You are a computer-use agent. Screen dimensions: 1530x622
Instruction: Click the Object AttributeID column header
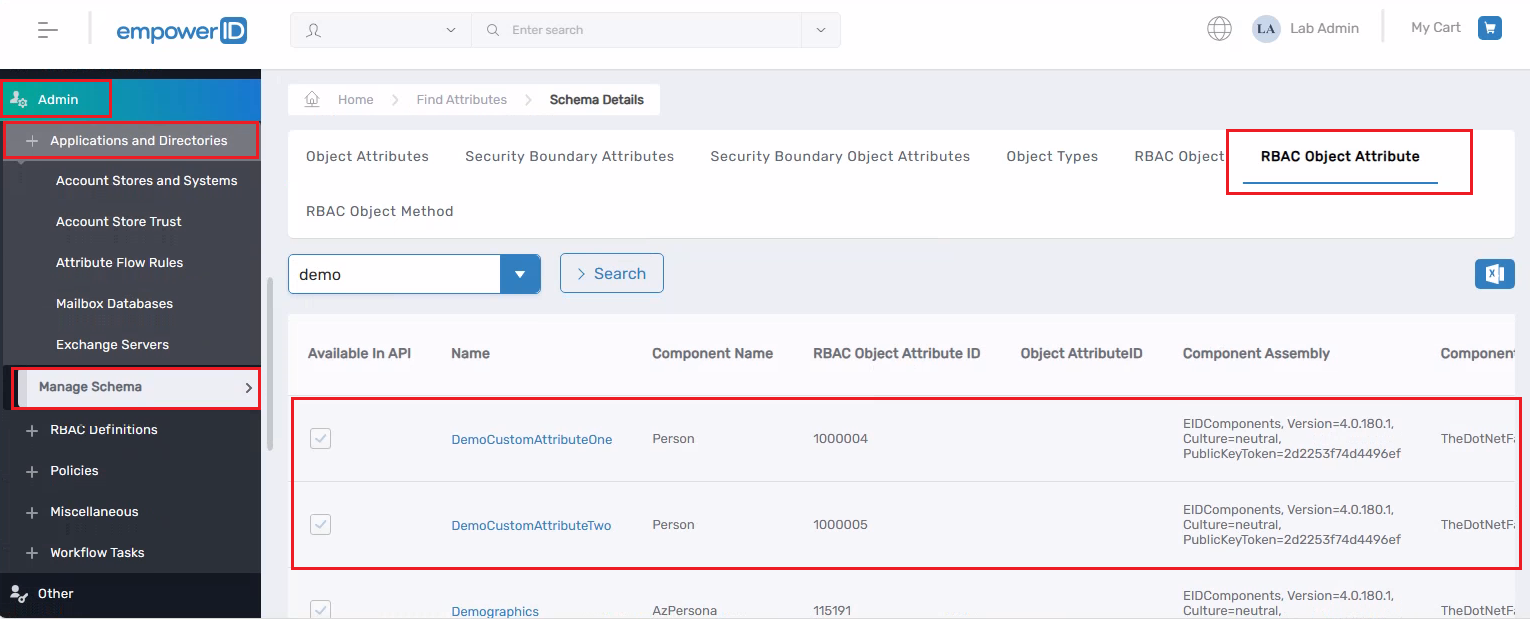coord(1081,353)
